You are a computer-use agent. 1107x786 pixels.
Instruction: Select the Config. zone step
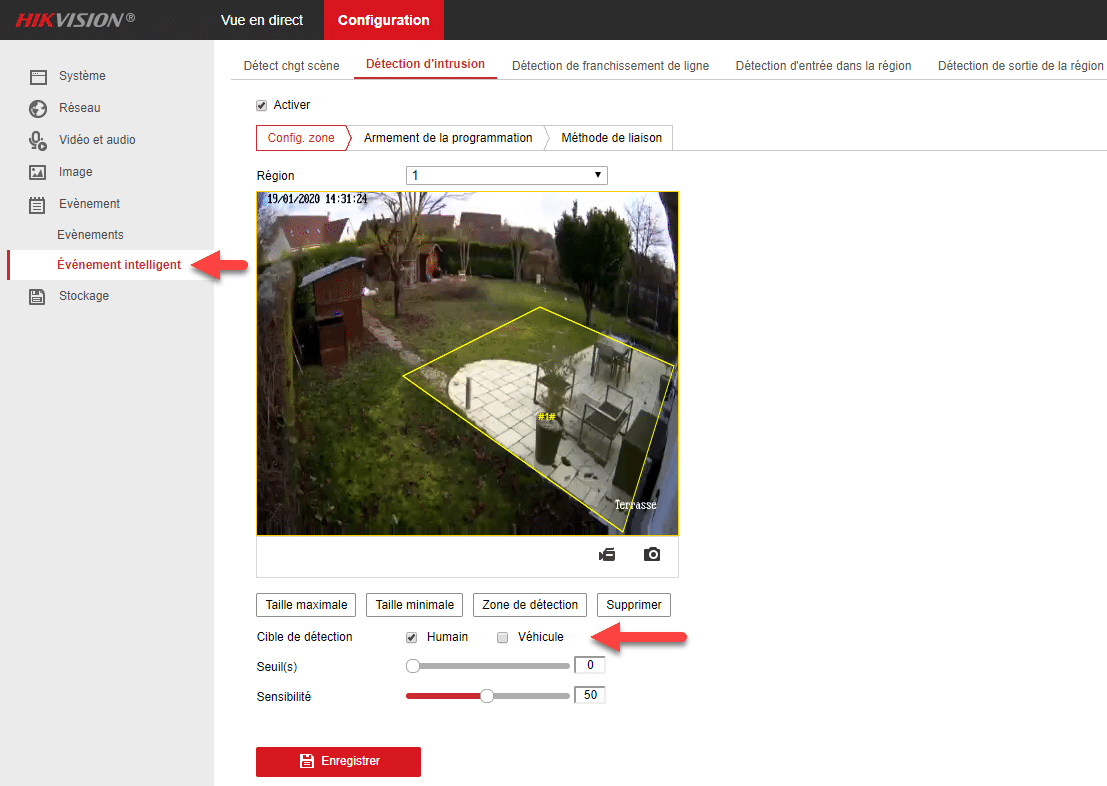[301, 138]
